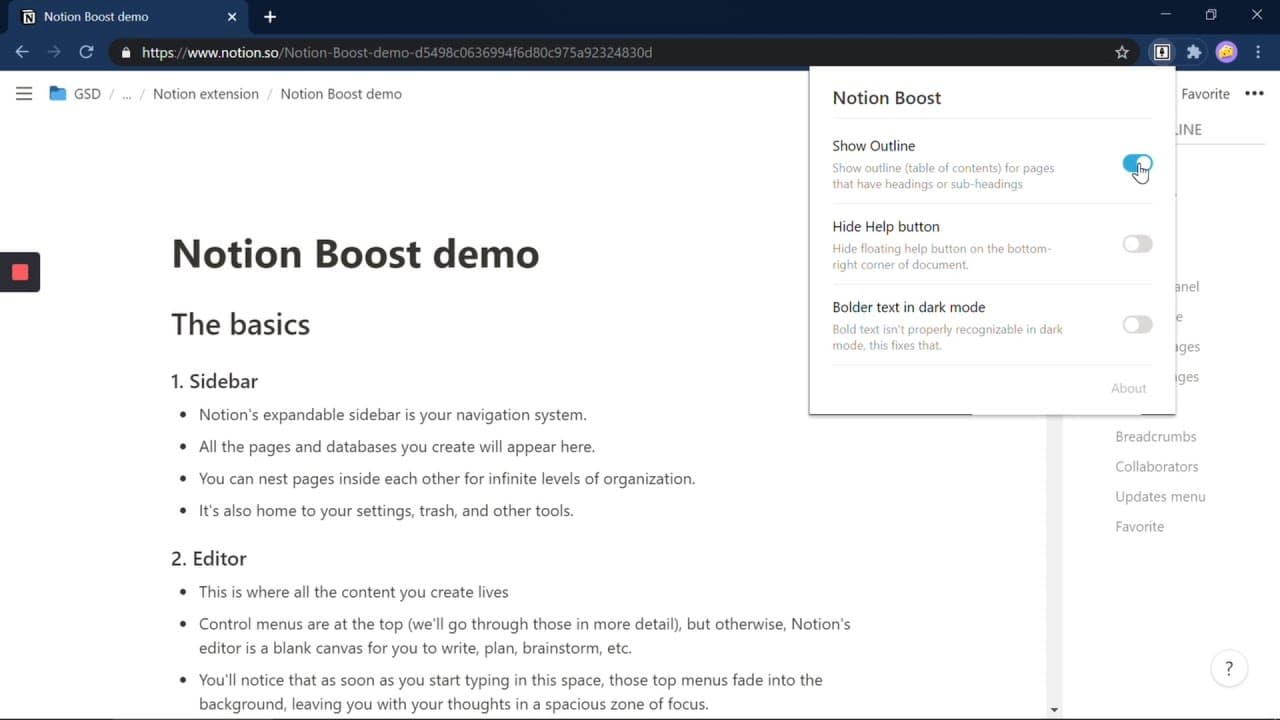Go to Notion extension breadcrumb
The width and height of the screenshot is (1280, 720).
click(x=206, y=94)
